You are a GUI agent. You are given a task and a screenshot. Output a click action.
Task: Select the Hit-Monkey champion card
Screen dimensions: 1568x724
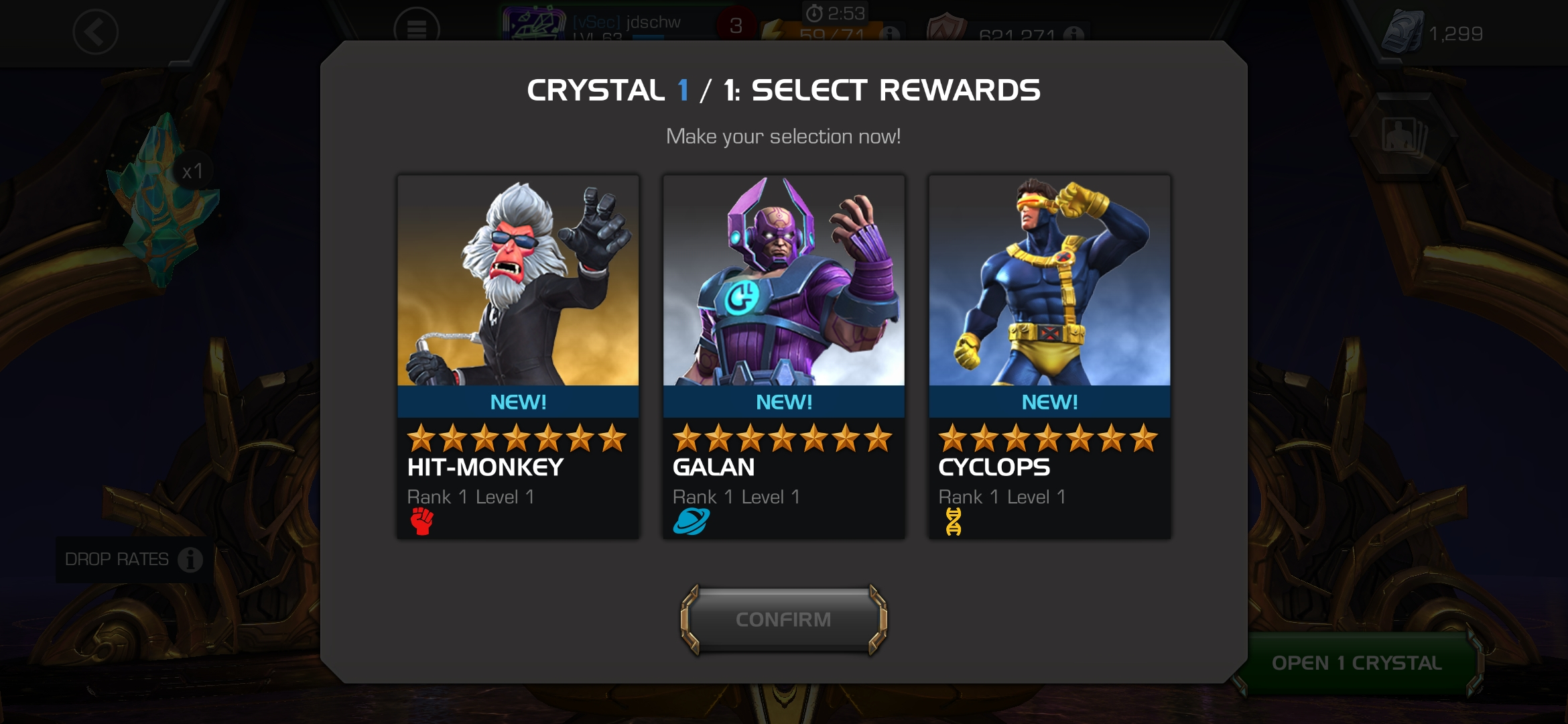pyautogui.click(x=518, y=357)
